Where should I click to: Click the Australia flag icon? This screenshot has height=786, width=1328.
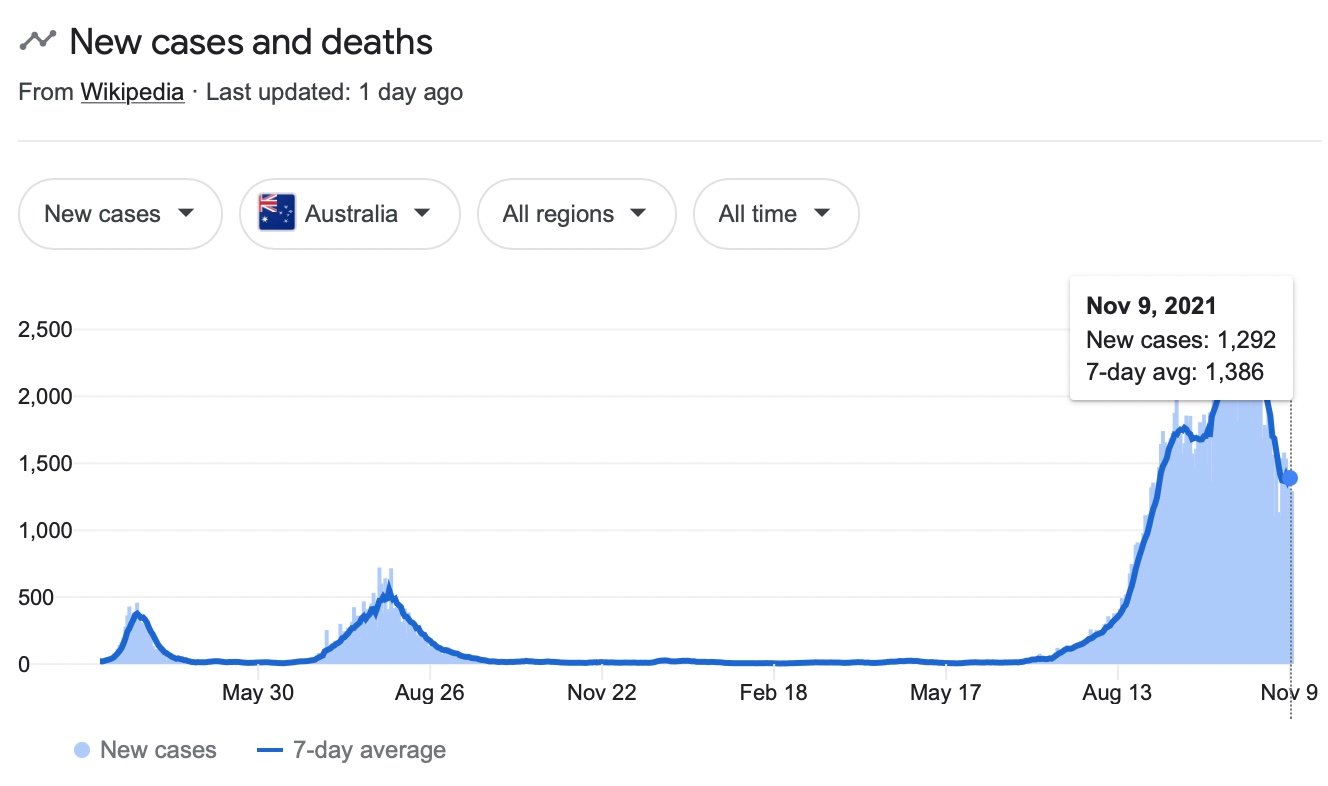[277, 213]
